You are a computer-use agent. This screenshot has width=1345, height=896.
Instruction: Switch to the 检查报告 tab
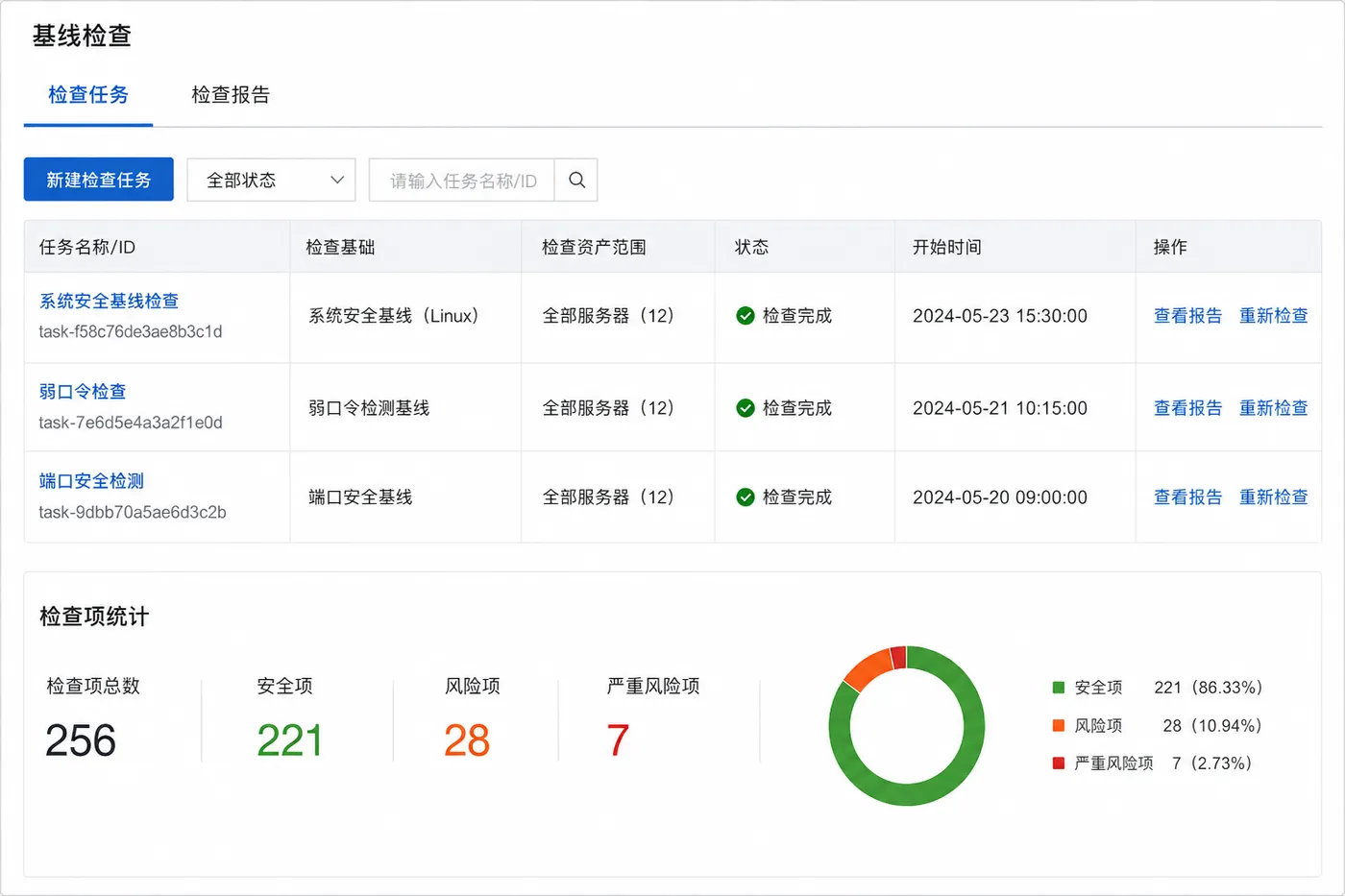(x=231, y=95)
